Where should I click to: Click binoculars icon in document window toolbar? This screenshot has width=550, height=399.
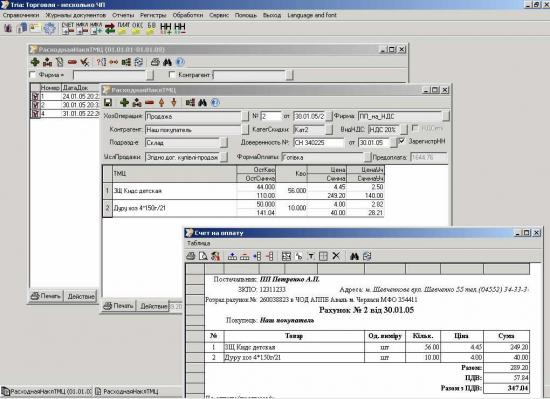point(202,102)
